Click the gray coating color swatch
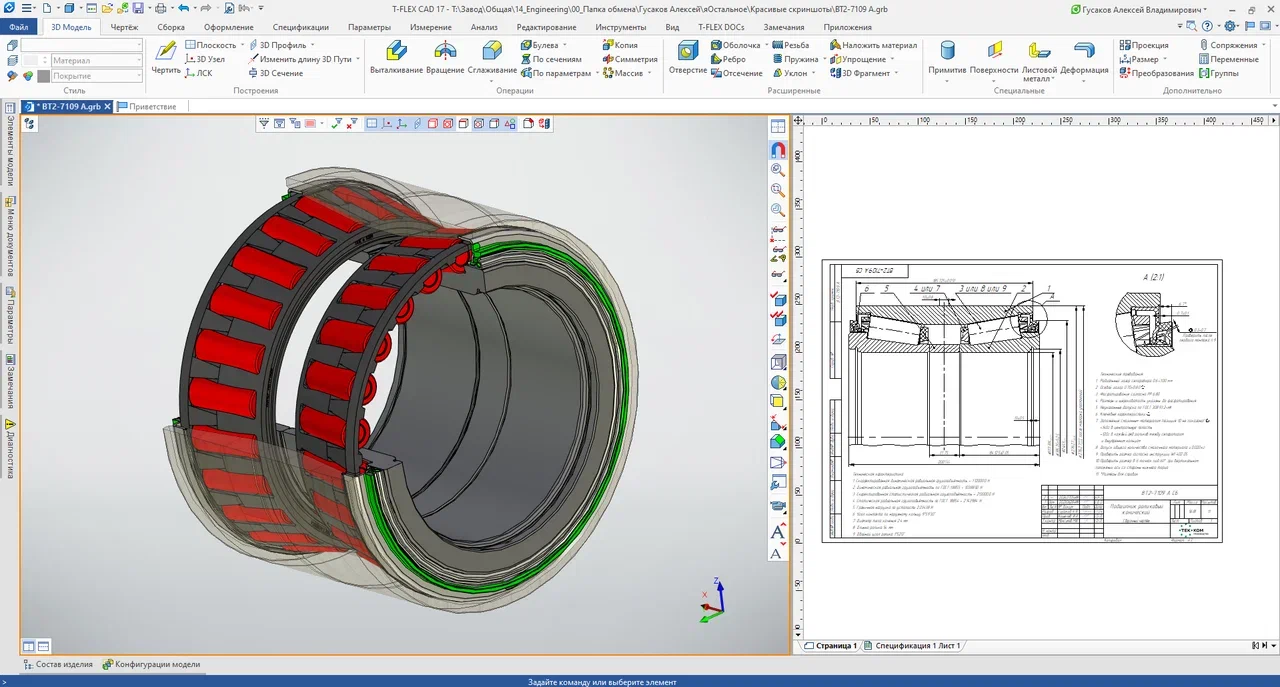The width and height of the screenshot is (1280, 687). [43, 75]
